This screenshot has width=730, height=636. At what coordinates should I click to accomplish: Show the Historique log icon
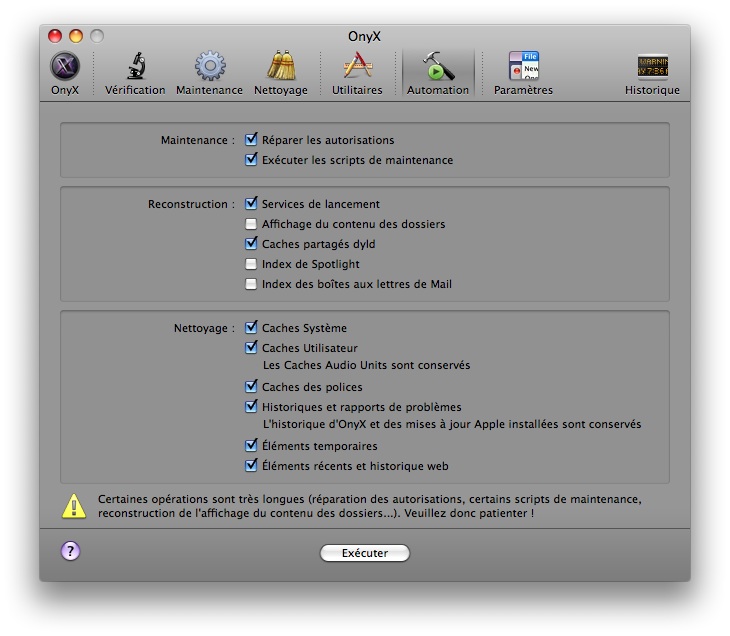pos(653,66)
